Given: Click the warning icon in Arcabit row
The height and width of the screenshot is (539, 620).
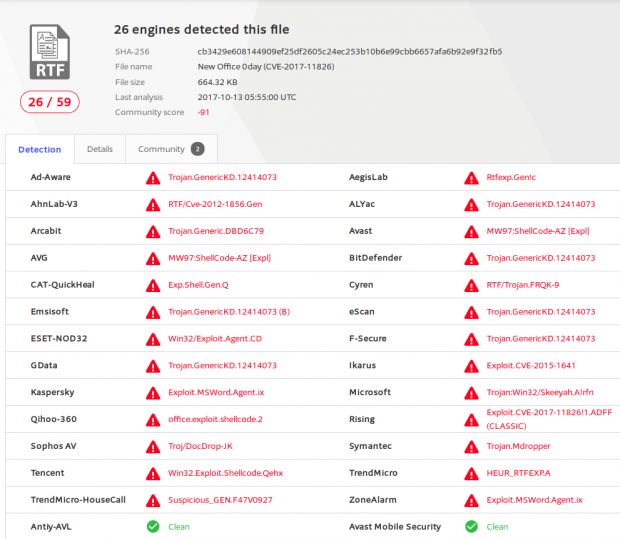Looking at the screenshot, I should [x=153, y=232].
